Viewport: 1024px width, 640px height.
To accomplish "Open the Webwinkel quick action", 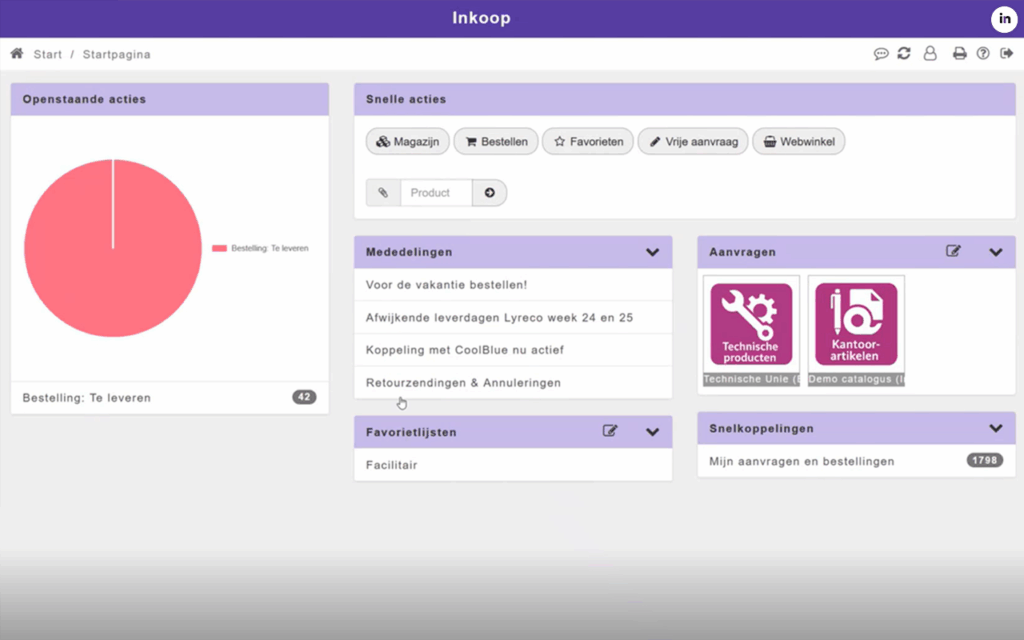I will click(798, 142).
